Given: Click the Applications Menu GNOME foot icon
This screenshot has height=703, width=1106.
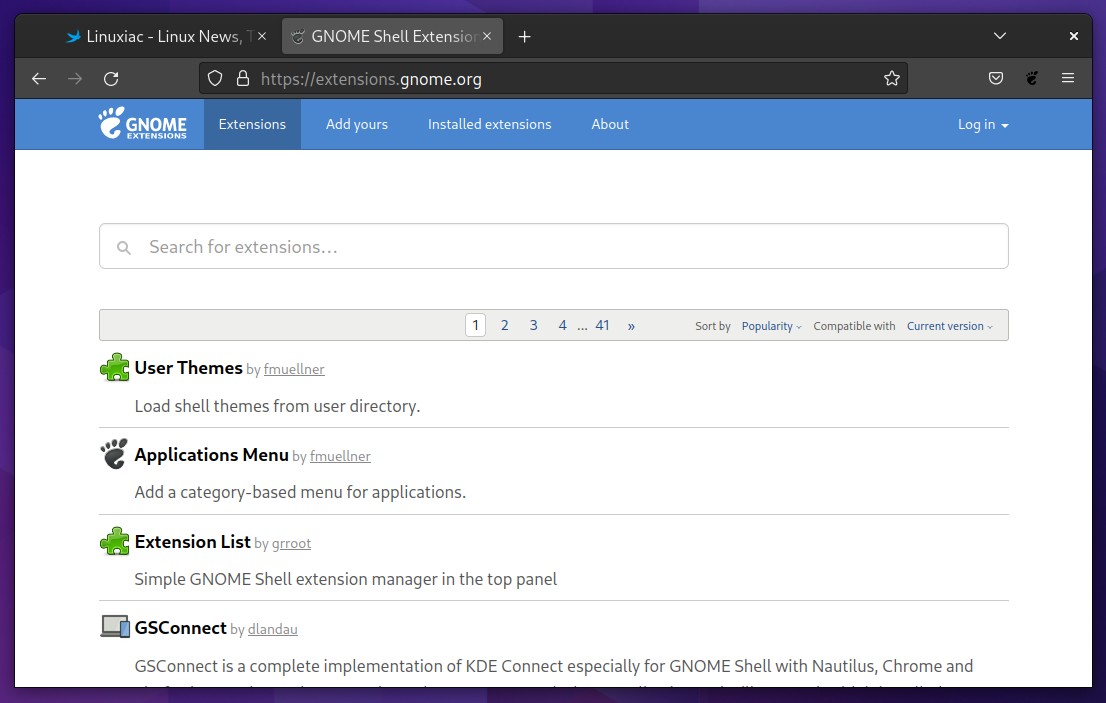Looking at the screenshot, I should 114,454.
